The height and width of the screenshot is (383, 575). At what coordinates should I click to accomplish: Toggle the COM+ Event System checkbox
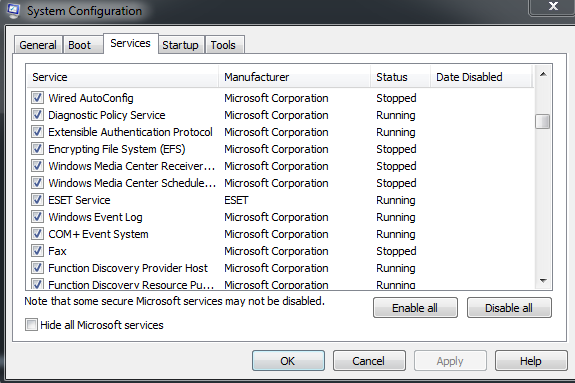pos(37,234)
